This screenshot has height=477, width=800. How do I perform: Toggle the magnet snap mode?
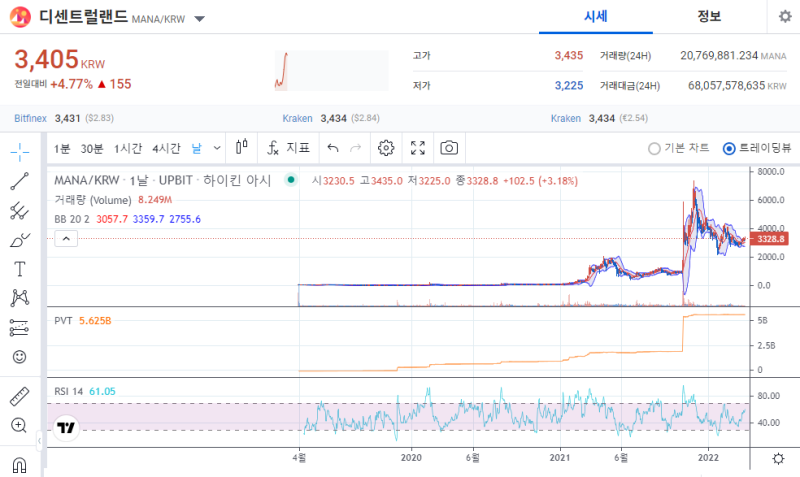[x=19, y=465]
